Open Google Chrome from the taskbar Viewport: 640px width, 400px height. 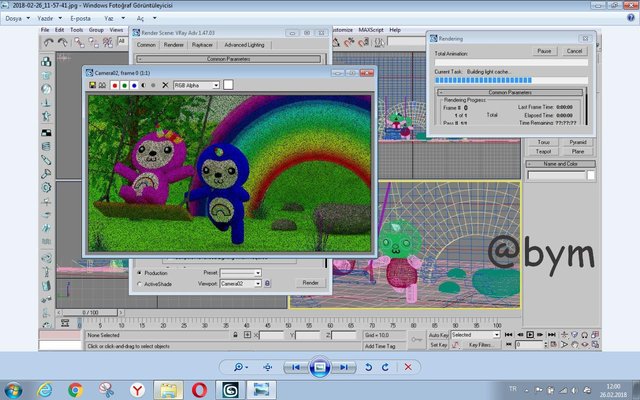pyautogui.click(x=75, y=389)
